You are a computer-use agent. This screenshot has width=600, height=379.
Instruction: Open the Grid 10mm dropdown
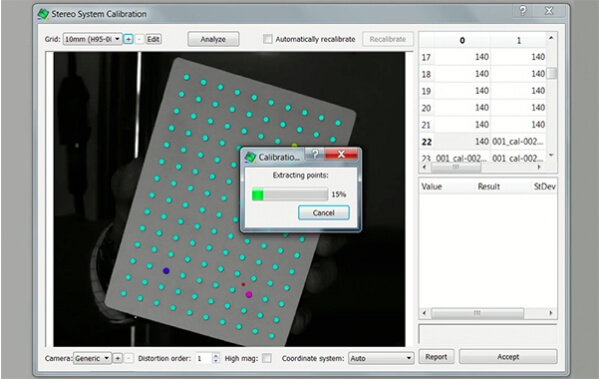(93, 39)
